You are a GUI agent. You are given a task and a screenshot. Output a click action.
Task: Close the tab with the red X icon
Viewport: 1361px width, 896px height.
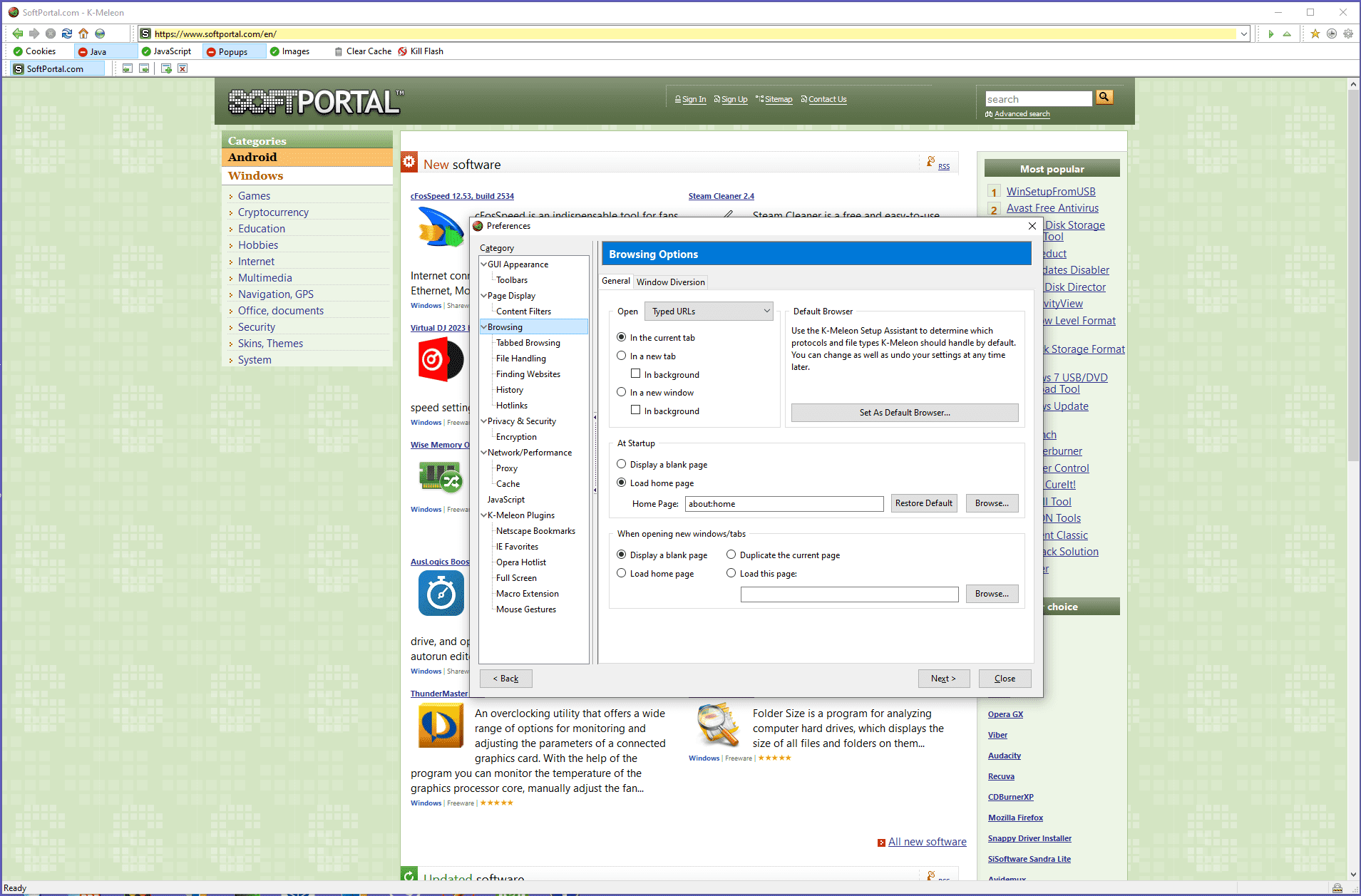tap(183, 68)
